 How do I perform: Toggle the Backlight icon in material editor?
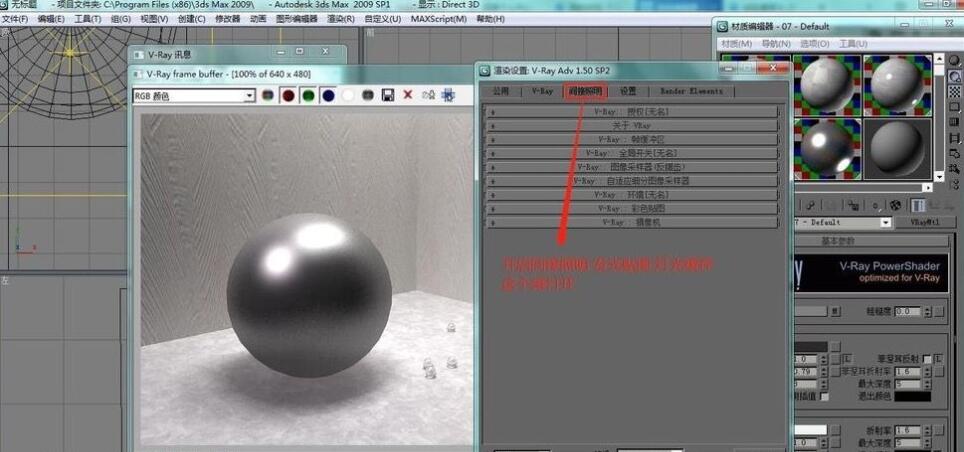coord(955,76)
